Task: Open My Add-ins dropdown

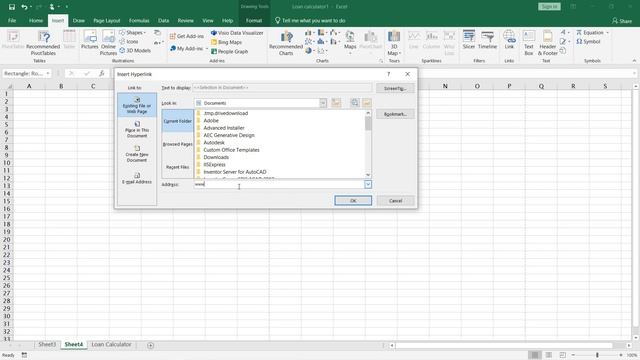Action: pyautogui.click(x=189, y=49)
